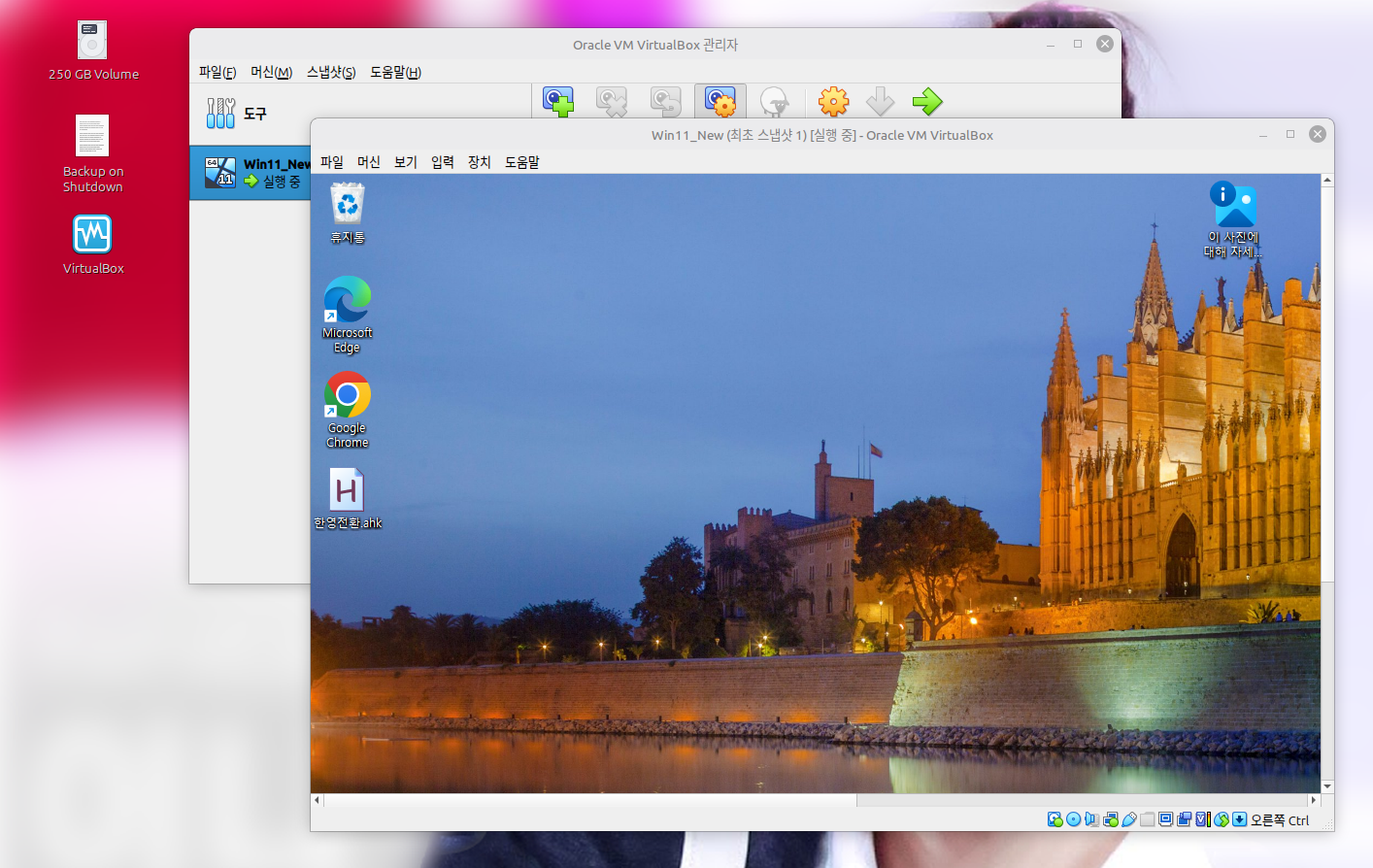
Task: Click the horizontal scrollbar's right arrow
Action: (x=1313, y=800)
